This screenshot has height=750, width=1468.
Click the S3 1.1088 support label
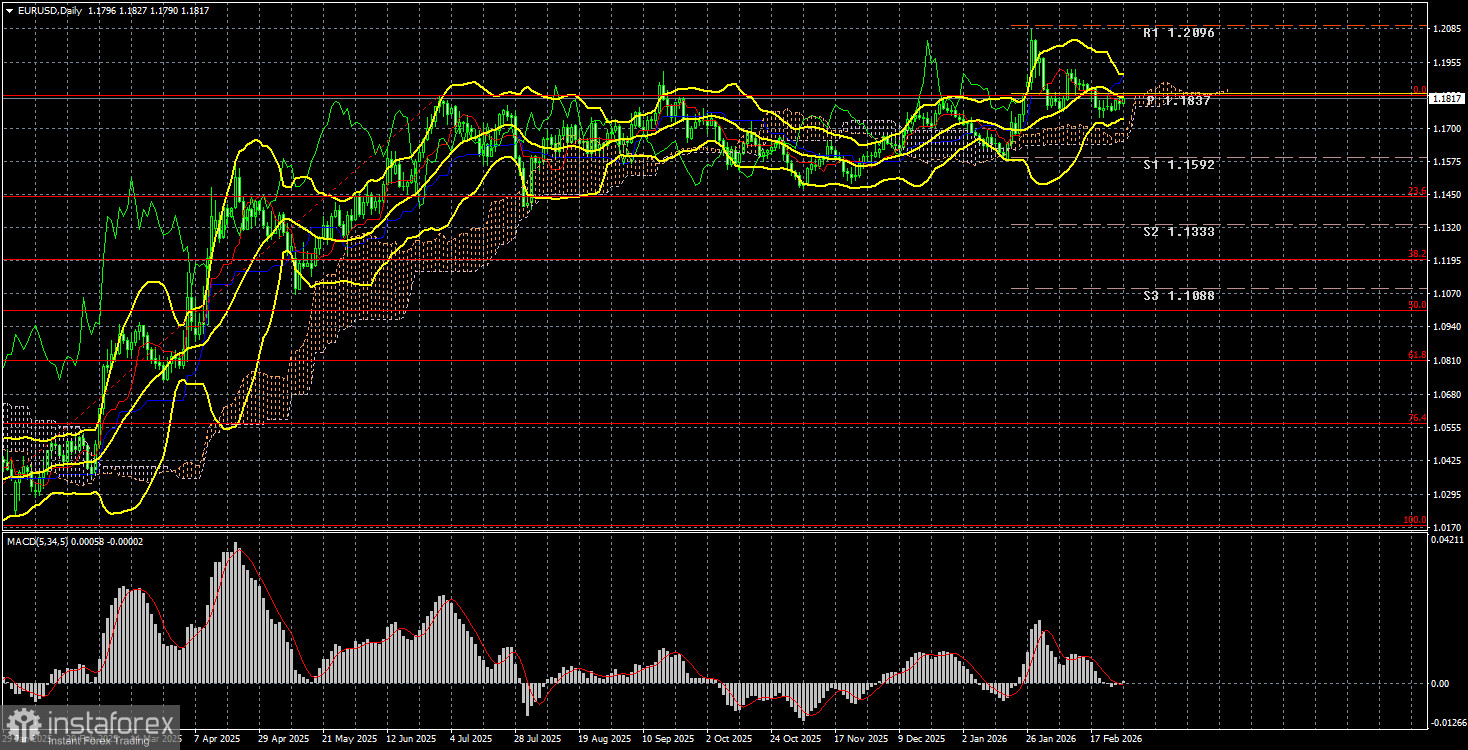tap(1177, 295)
